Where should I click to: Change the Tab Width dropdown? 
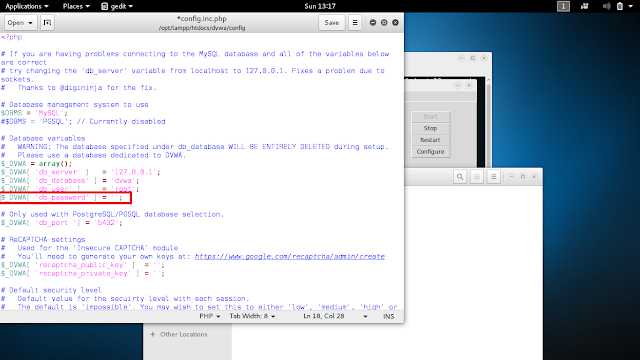click(252, 316)
